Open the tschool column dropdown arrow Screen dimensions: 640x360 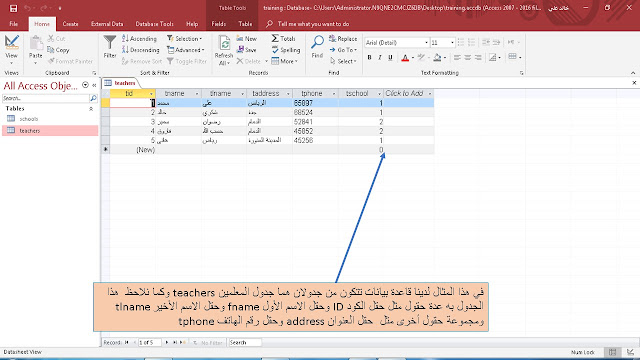(x=379, y=94)
